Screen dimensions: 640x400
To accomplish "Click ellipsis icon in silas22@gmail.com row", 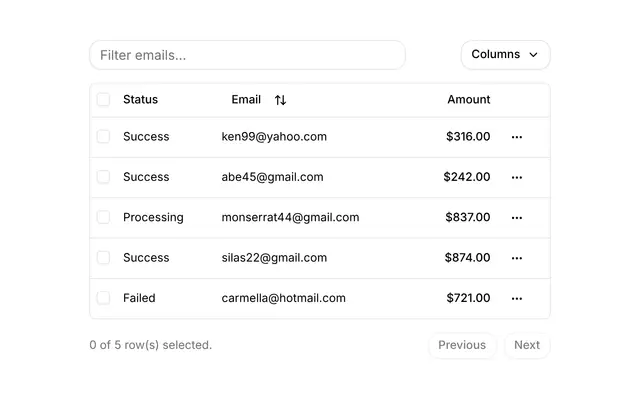I will pos(516,258).
